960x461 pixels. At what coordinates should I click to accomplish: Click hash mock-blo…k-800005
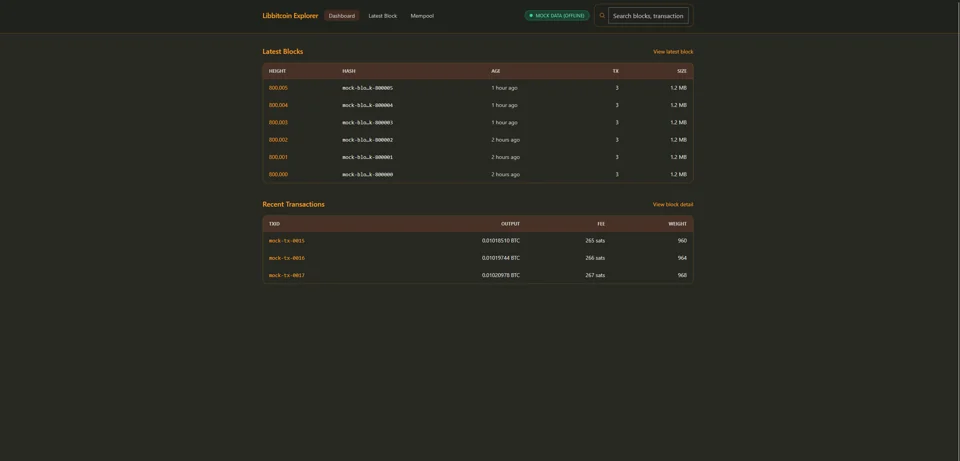click(x=367, y=88)
